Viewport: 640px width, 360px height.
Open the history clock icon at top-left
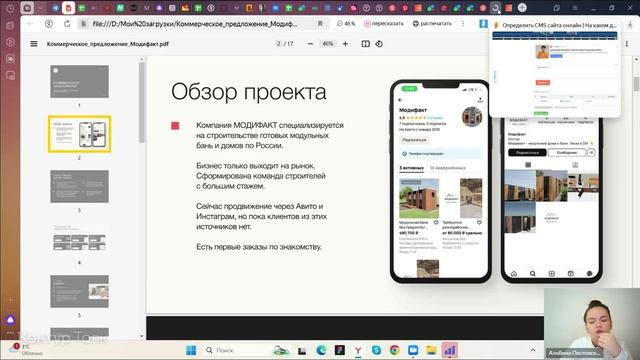tap(10, 8)
